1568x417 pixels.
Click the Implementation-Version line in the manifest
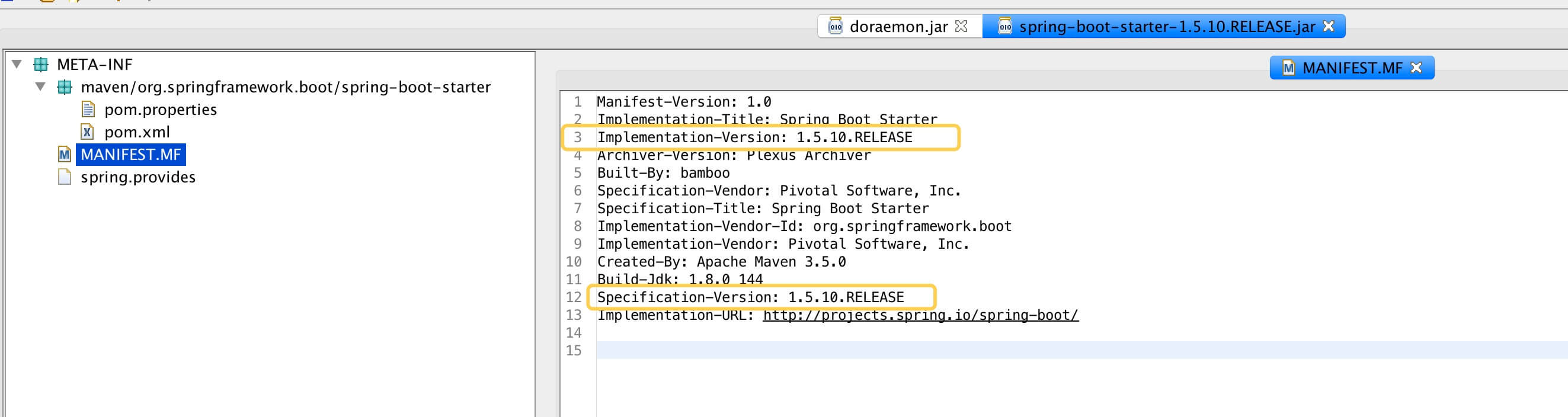tap(754, 137)
